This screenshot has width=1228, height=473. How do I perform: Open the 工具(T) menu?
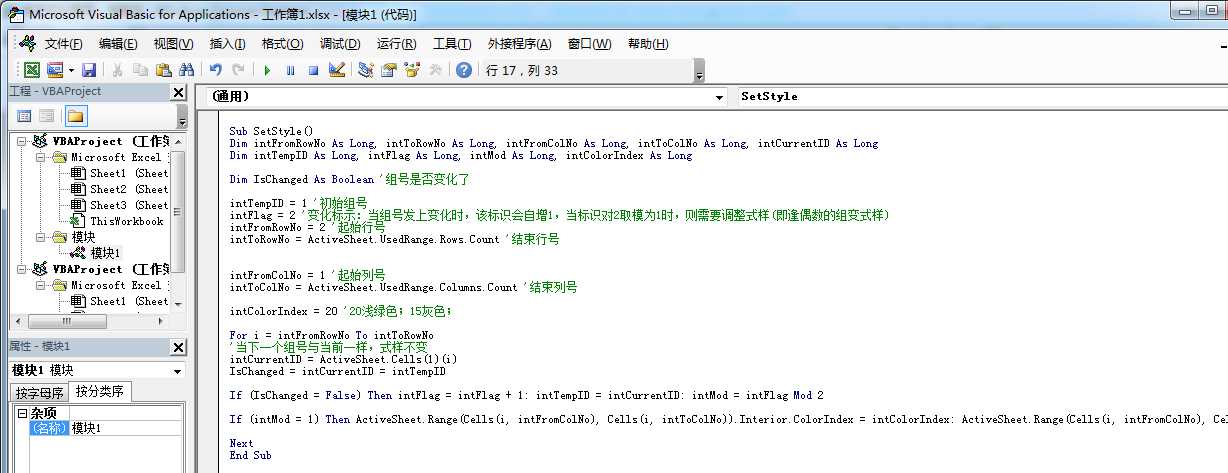pyautogui.click(x=452, y=44)
